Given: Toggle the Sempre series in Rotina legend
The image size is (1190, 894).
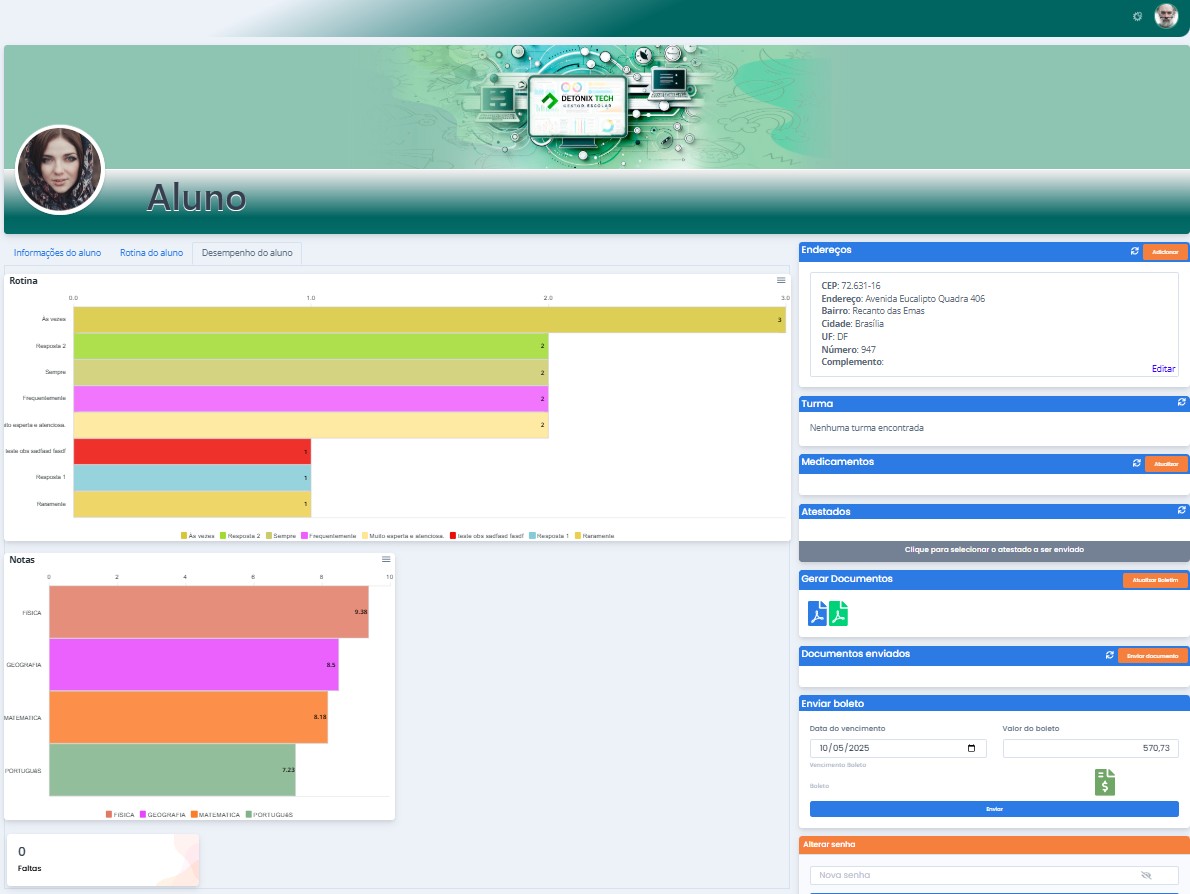Looking at the screenshot, I should [281, 536].
